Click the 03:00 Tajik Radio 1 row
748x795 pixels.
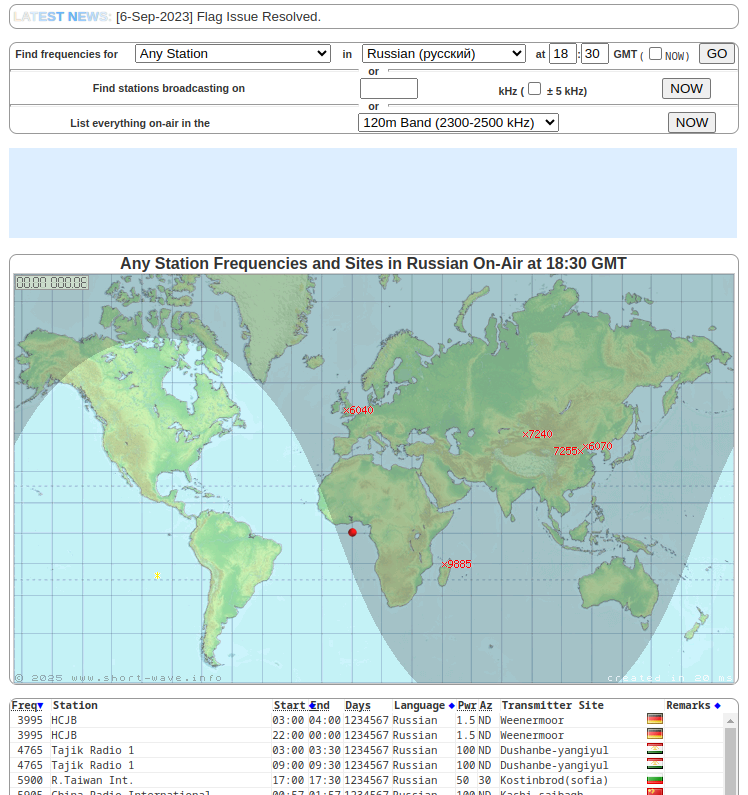coord(366,750)
